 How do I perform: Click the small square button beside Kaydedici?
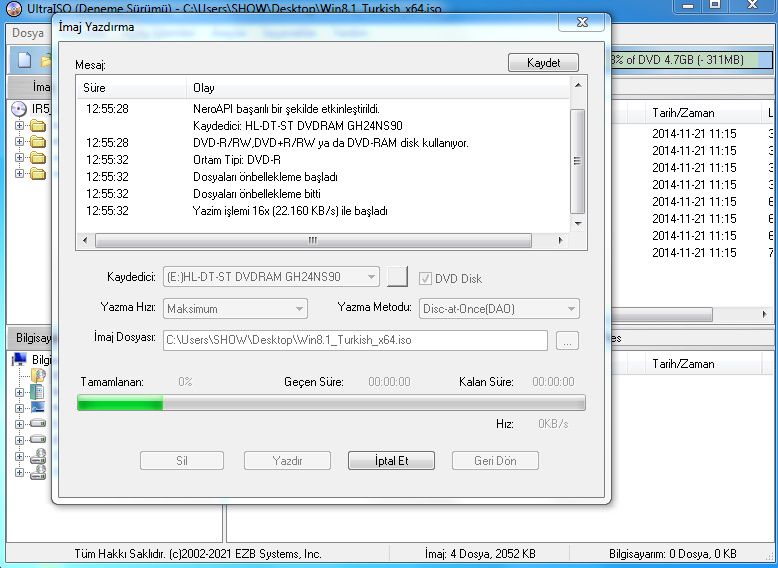pyautogui.click(x=397, y=277)
